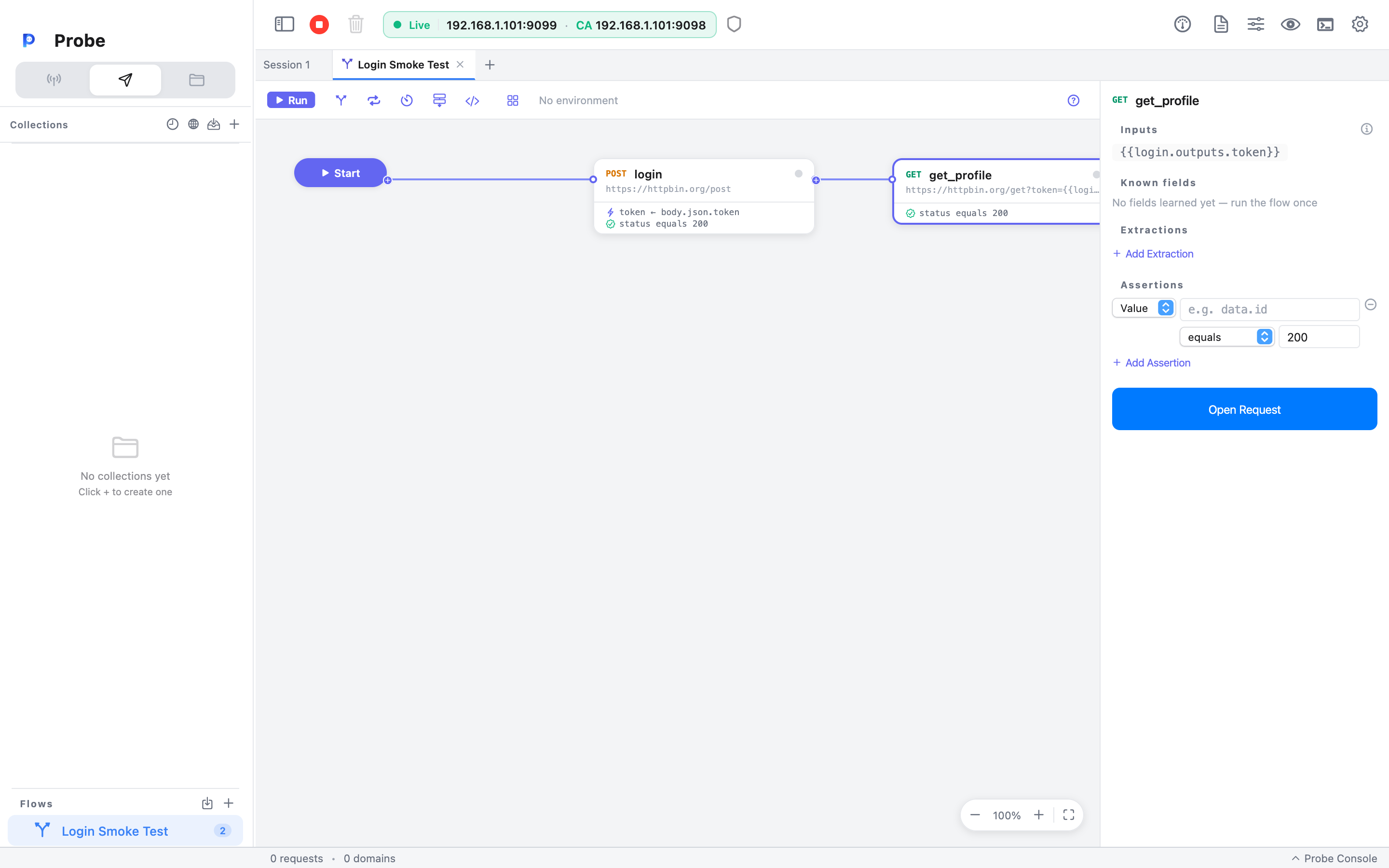The width and height of the screenshot is (1389, 868).
Task: Click the code brackets icon in flow toolbar
Action: tap(472, 101)
